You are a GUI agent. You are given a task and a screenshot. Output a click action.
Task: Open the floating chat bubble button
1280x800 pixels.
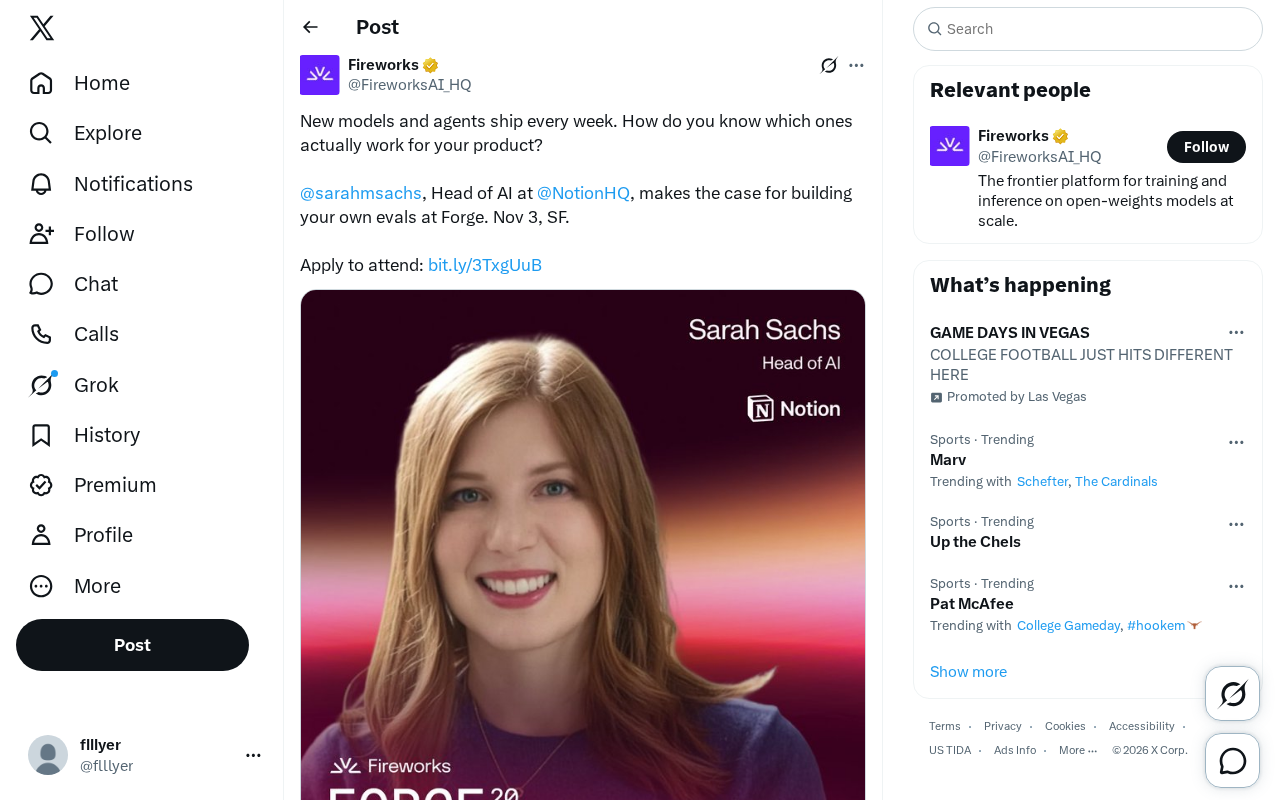1232,761
